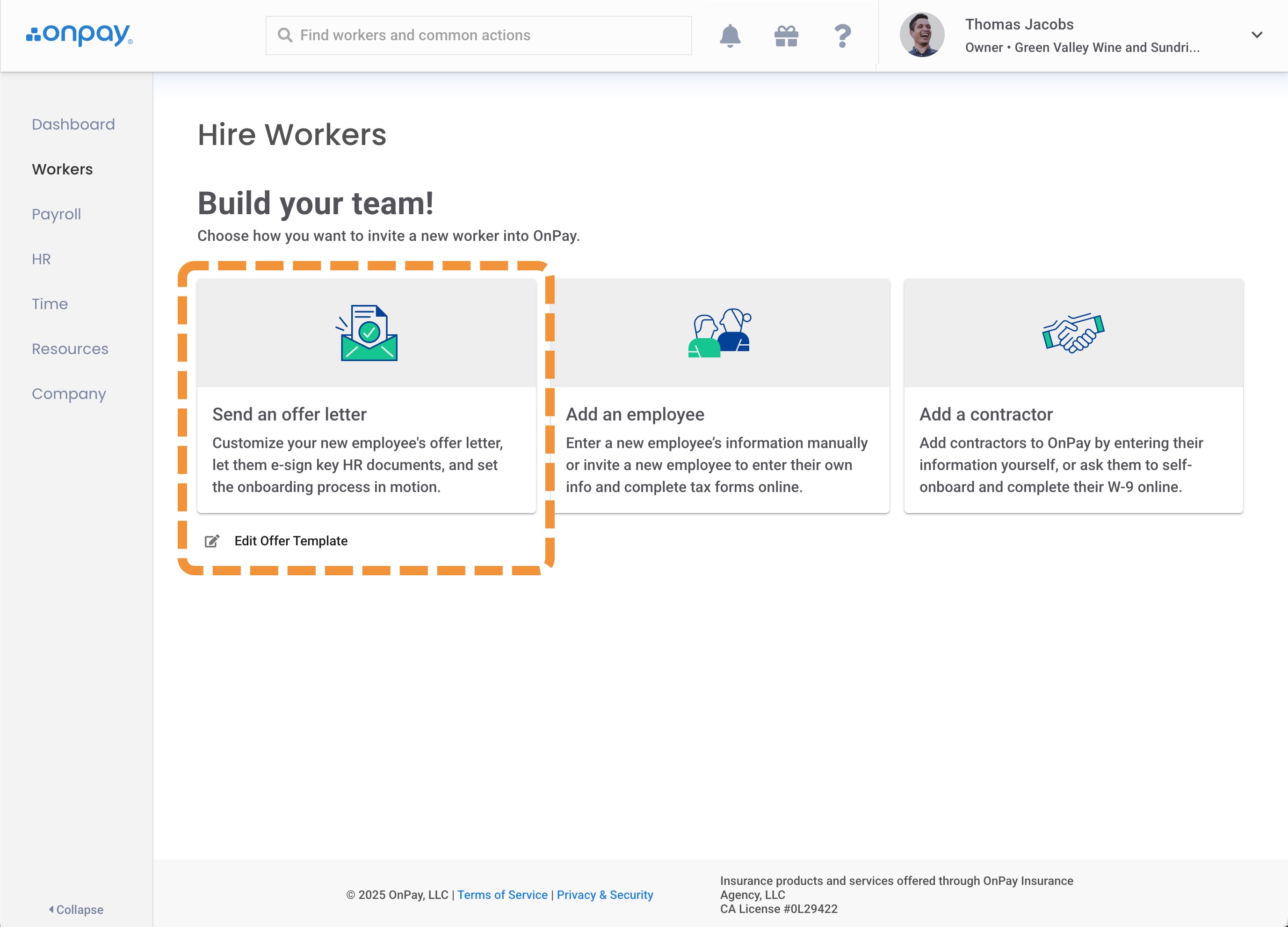This screenshot has width=1288, height=927.
Task: Click the employees illustration icon
Action: tap(719, 333)
